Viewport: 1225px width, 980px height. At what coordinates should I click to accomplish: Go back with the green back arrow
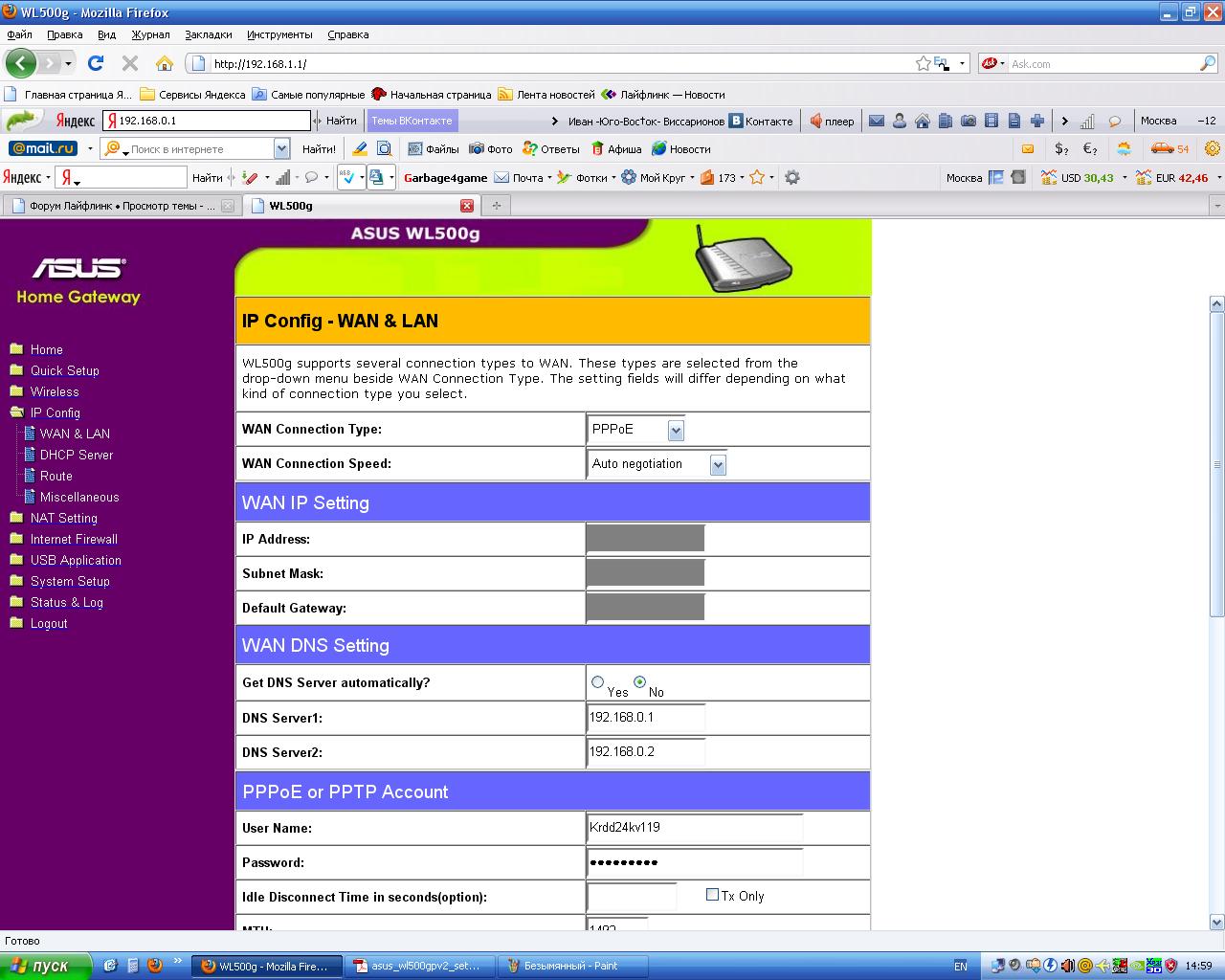pyautogui.click(x=21, y=63)
